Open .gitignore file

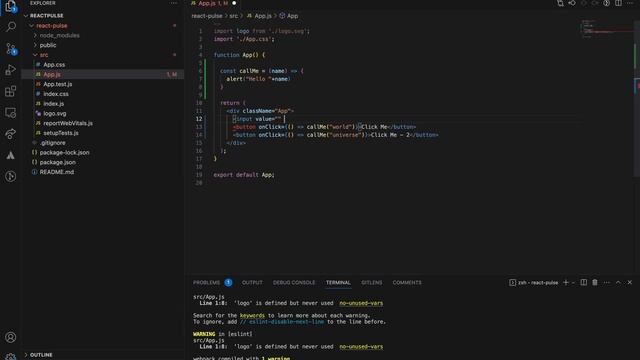53,143
